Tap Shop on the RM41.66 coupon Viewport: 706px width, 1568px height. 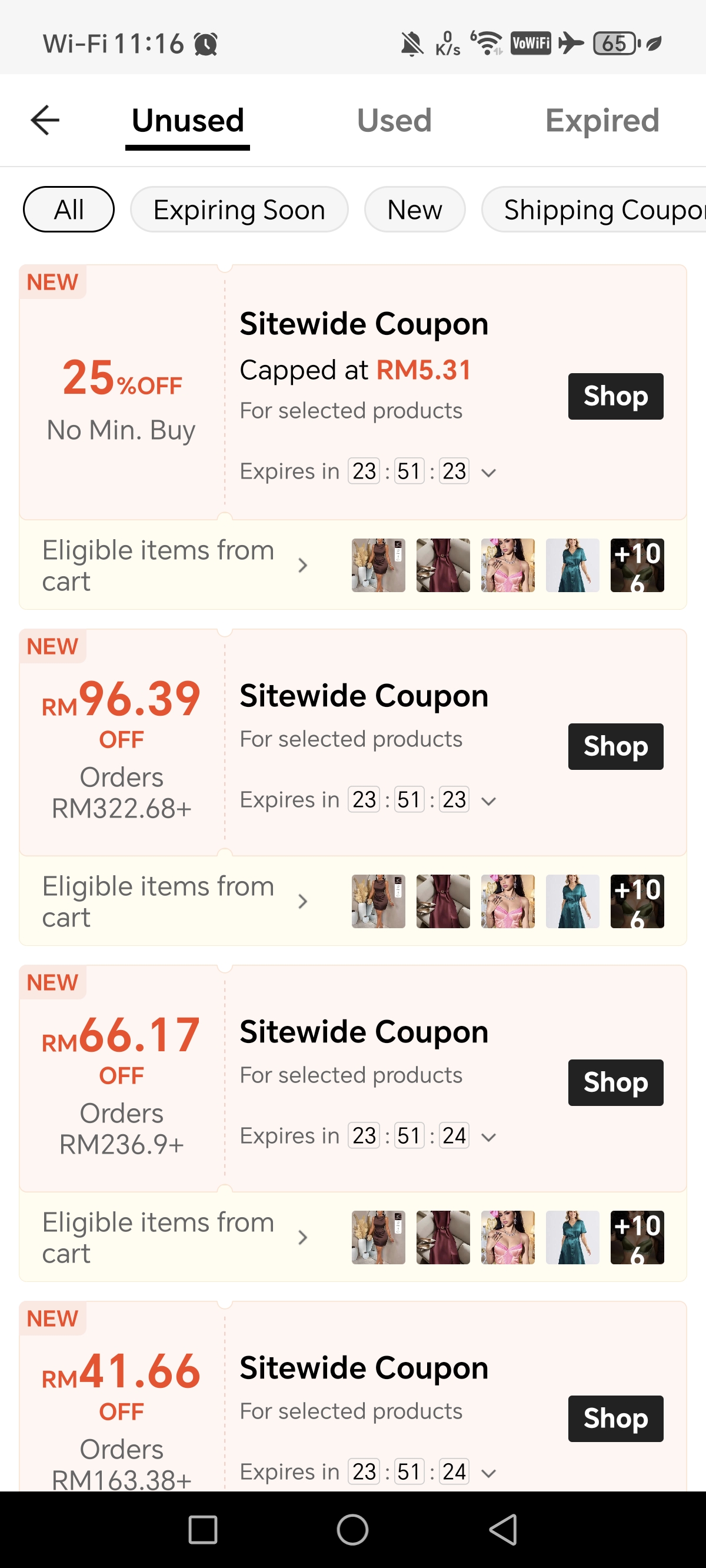[615, 1419]
